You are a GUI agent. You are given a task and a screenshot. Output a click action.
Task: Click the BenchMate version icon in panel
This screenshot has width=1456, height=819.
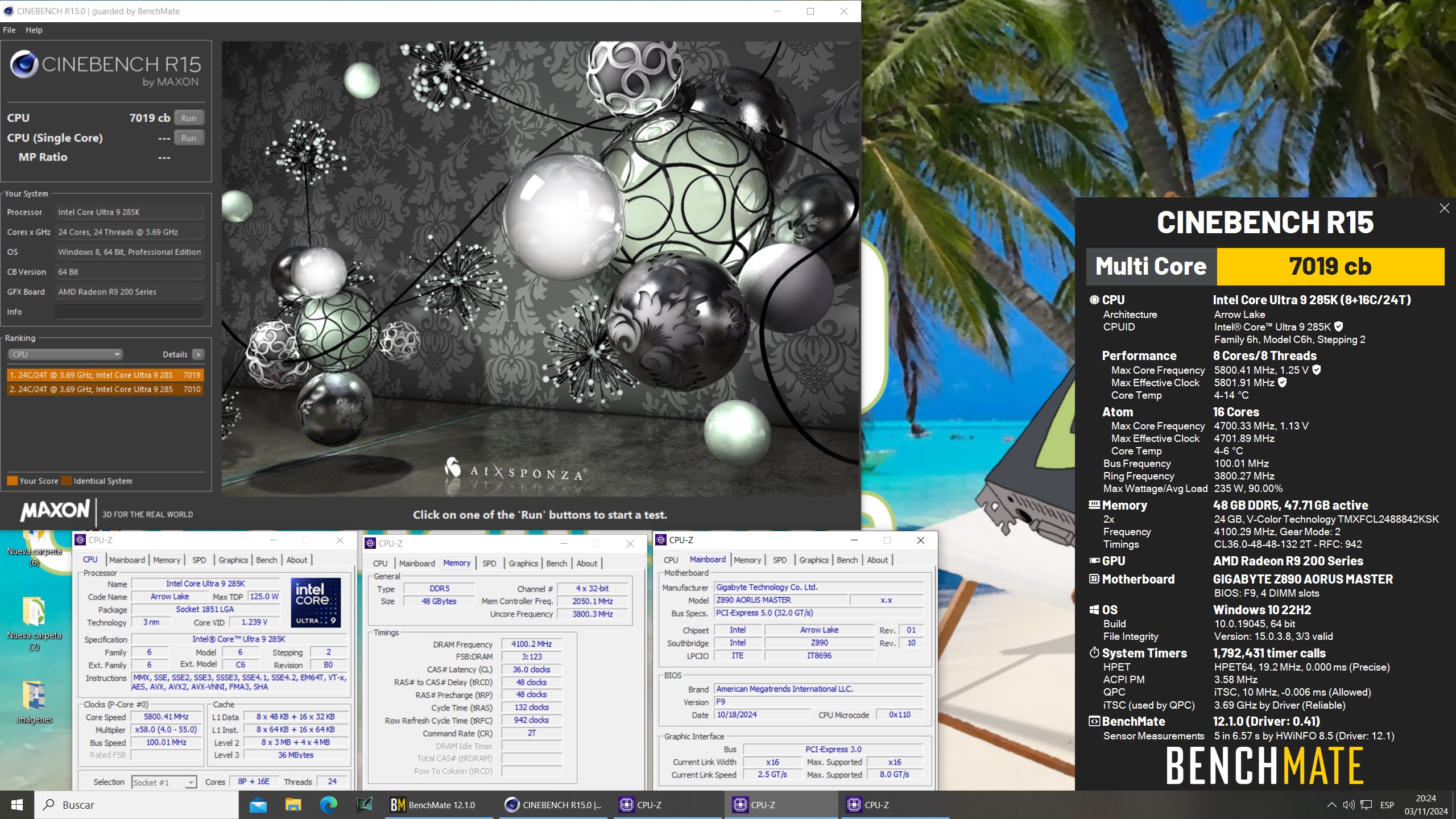tap(1094, 721)
